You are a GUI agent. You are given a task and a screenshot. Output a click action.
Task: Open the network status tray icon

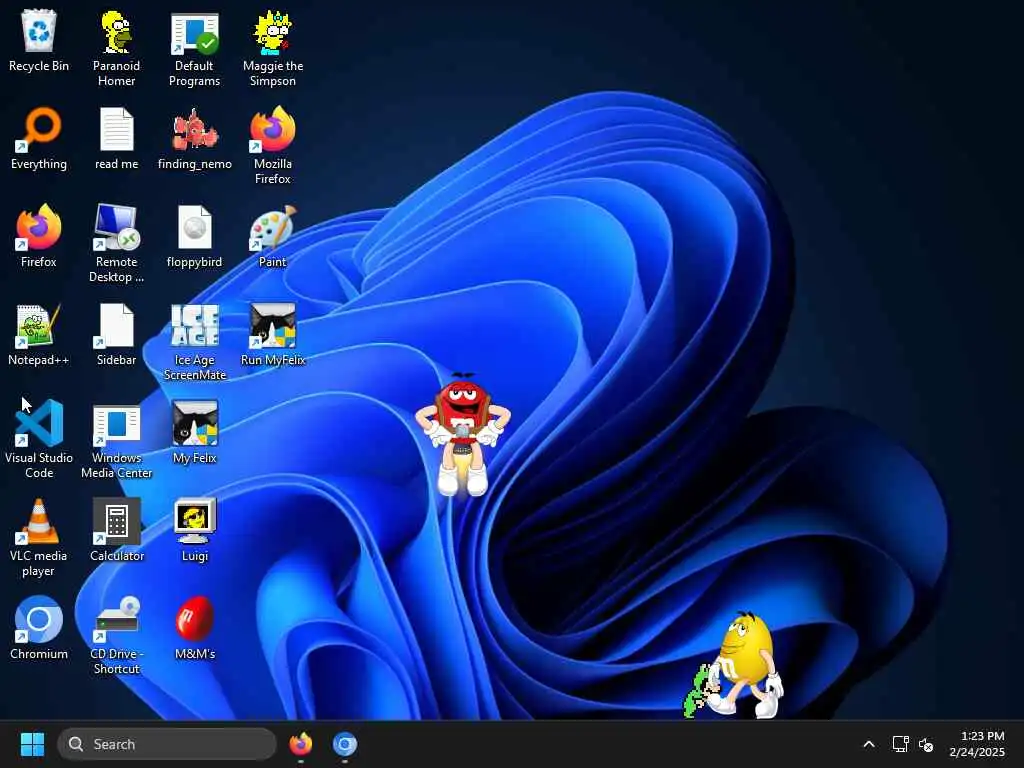(900, 744)
